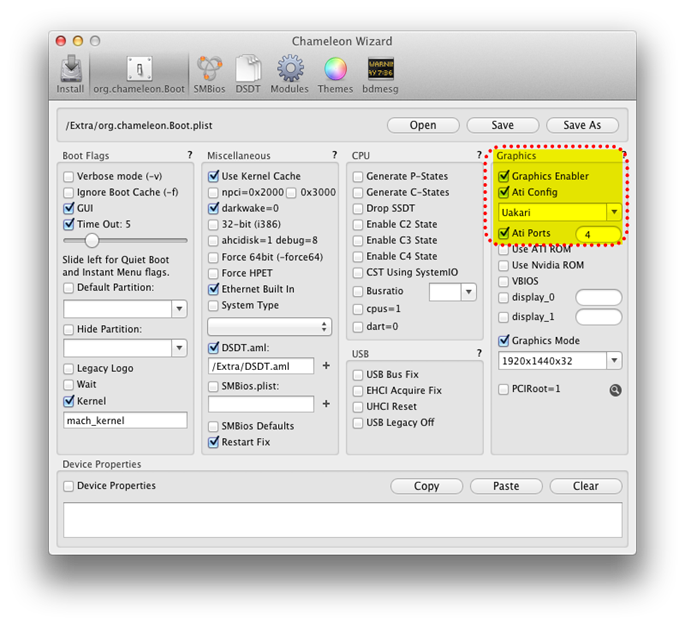The height and width of the screenshot is (625, 685).
Task: Click the CPU help question mark
Action: pos(479,155)
